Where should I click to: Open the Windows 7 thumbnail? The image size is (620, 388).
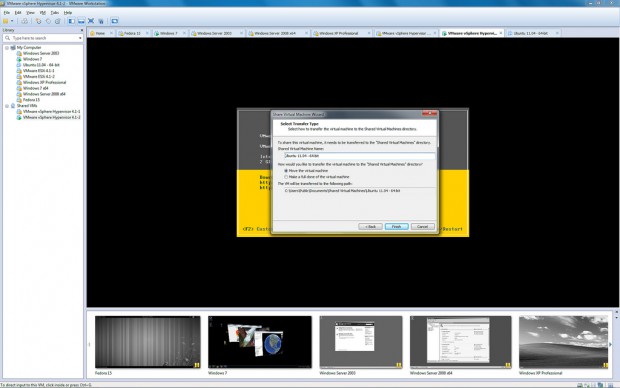(x=260, y=342)
